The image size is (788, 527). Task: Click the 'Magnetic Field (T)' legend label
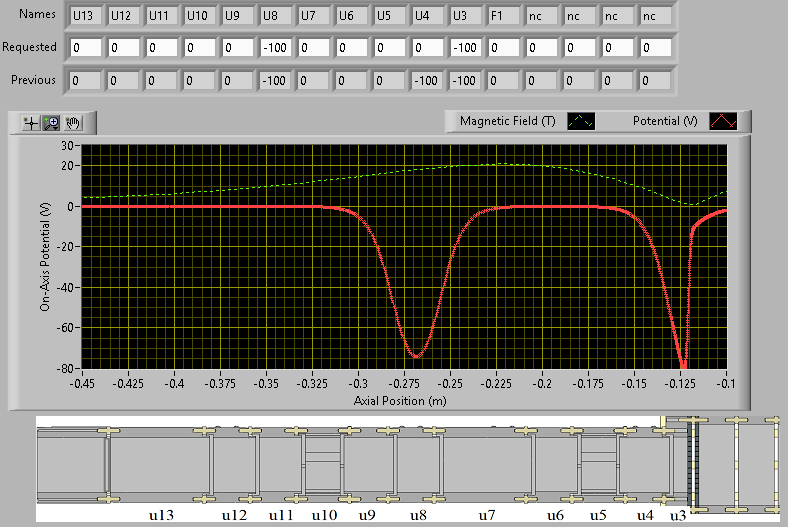pyautogui.click(x=508, y=121)
